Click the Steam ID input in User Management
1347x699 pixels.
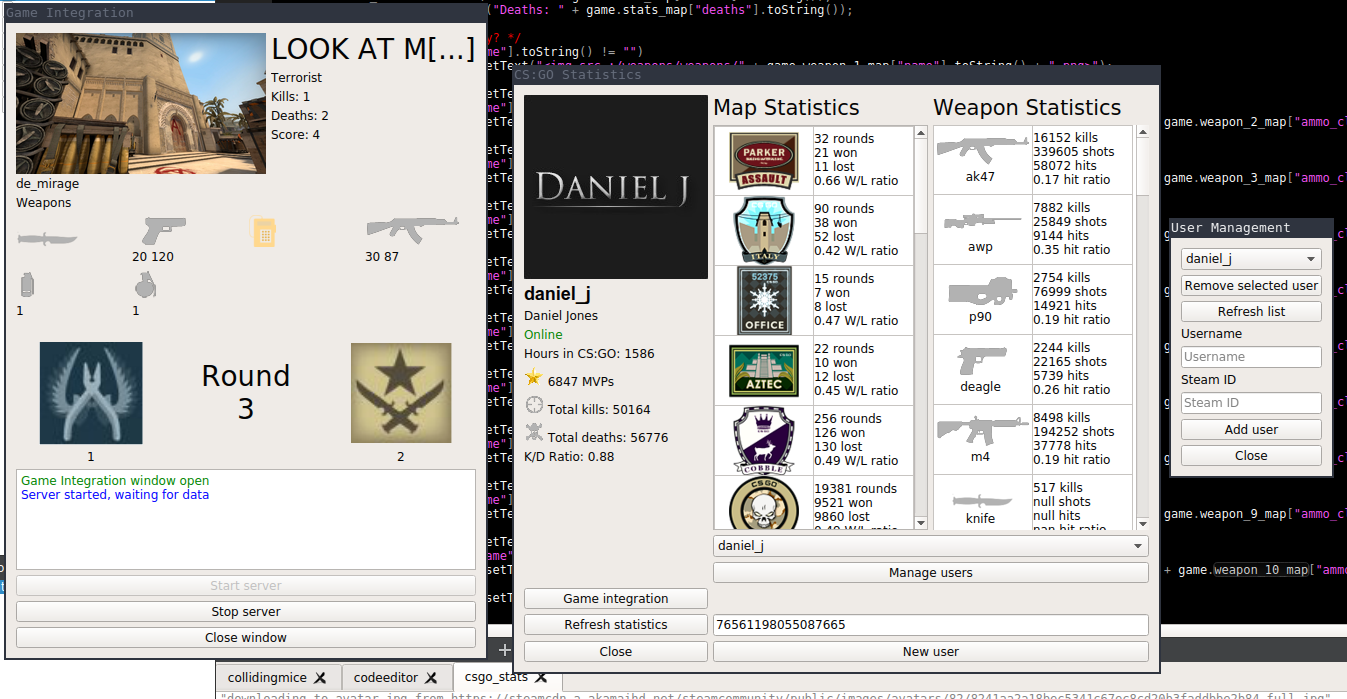[1251, 403]
